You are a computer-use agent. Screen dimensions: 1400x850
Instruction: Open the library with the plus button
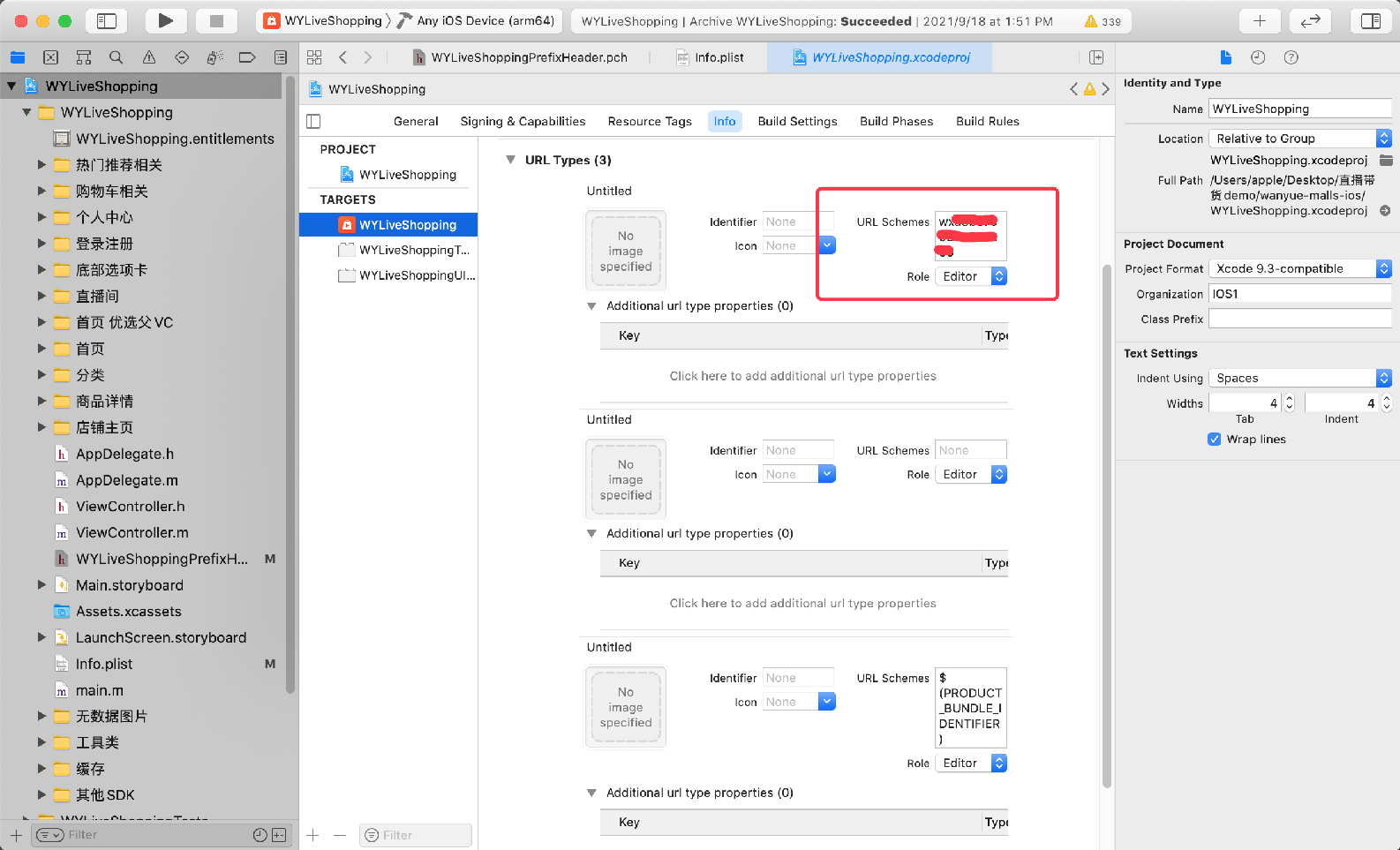tap(1260, 20)
